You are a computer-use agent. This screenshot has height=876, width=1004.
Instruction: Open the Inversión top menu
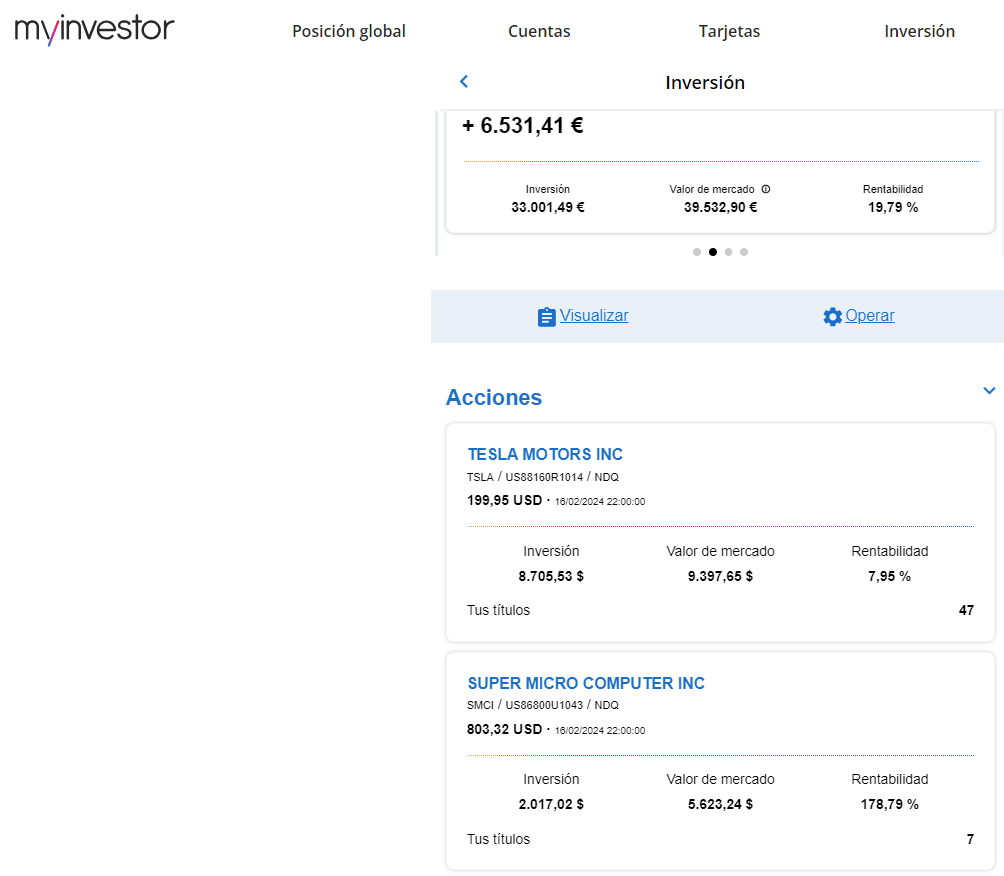point(919,31)
